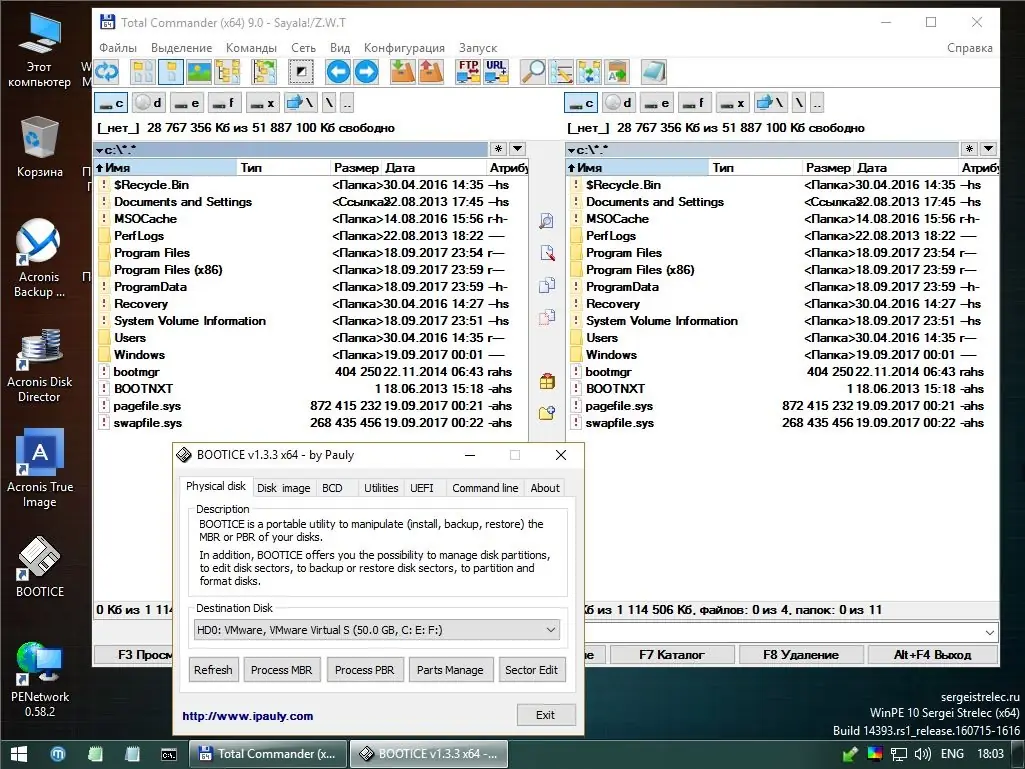Switch to BCD tab in BOOTICE
Viewport: 1025px width, 769px height.
click(x=332, y=488)
